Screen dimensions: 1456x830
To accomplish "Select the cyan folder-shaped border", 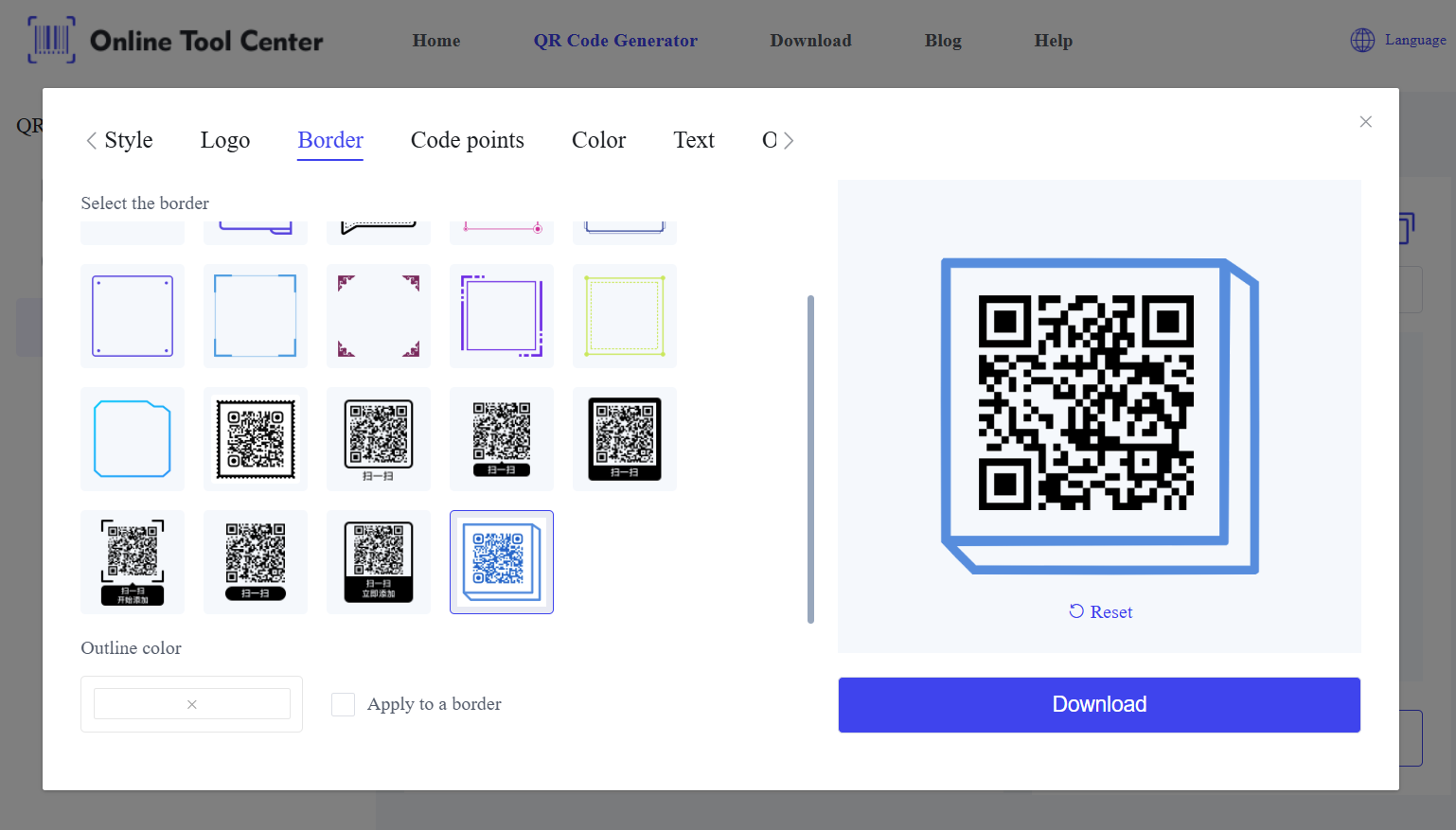I will click(x=133, y=439).
